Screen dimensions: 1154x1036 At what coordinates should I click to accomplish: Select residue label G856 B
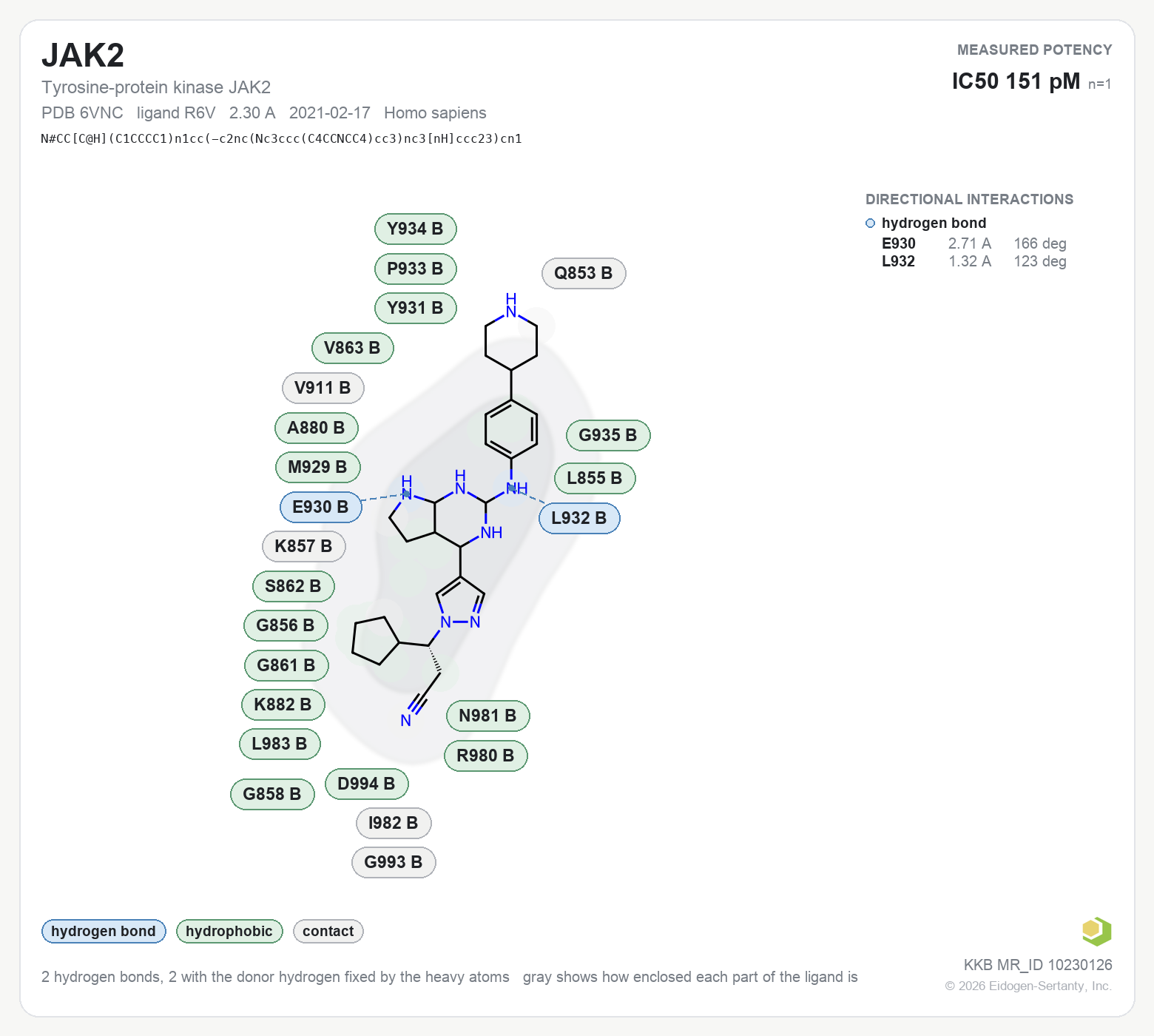pos(286,625)
